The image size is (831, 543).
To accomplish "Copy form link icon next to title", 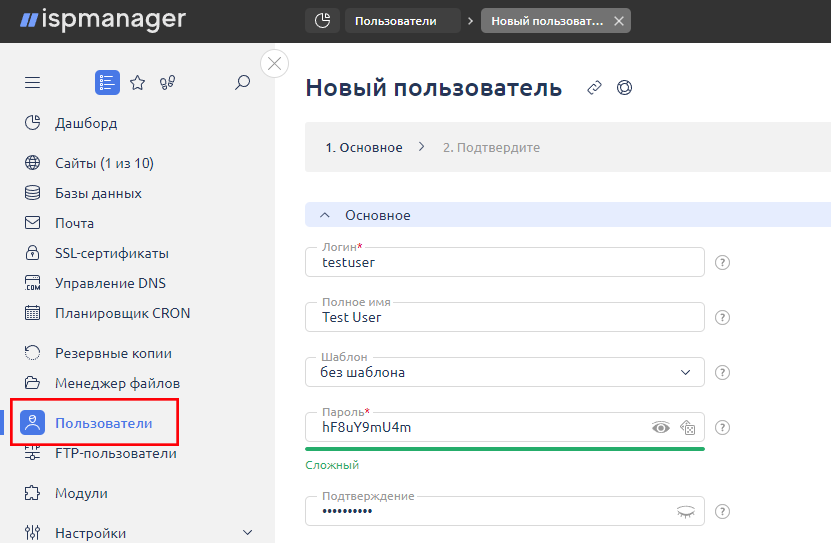I will point(595,87).
